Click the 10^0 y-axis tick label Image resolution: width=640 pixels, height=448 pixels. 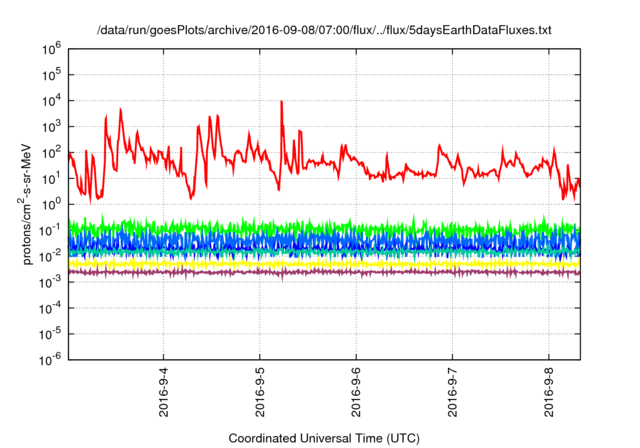point(51,205)
